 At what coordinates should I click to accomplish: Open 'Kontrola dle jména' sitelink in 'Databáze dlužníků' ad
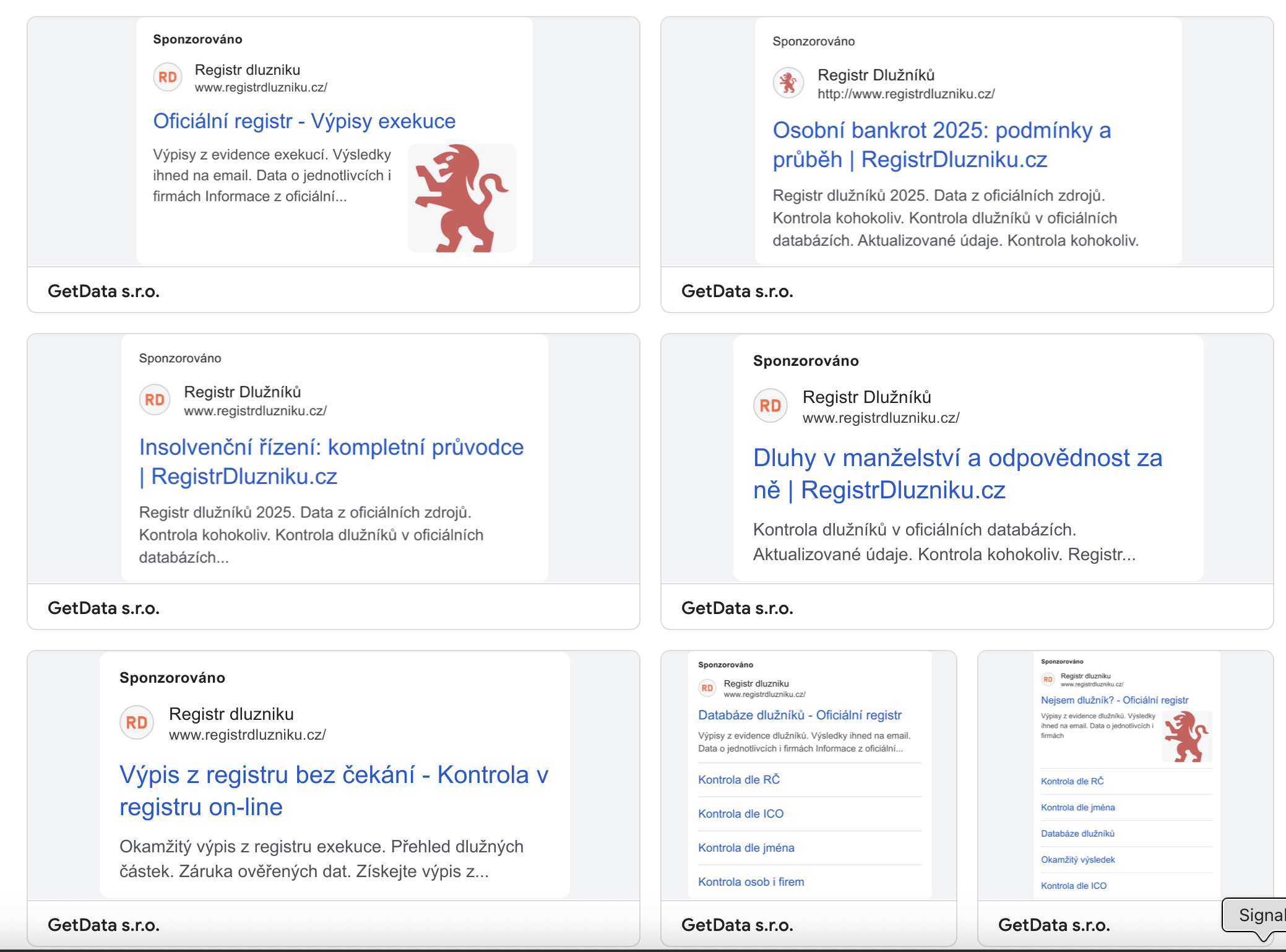746,848
